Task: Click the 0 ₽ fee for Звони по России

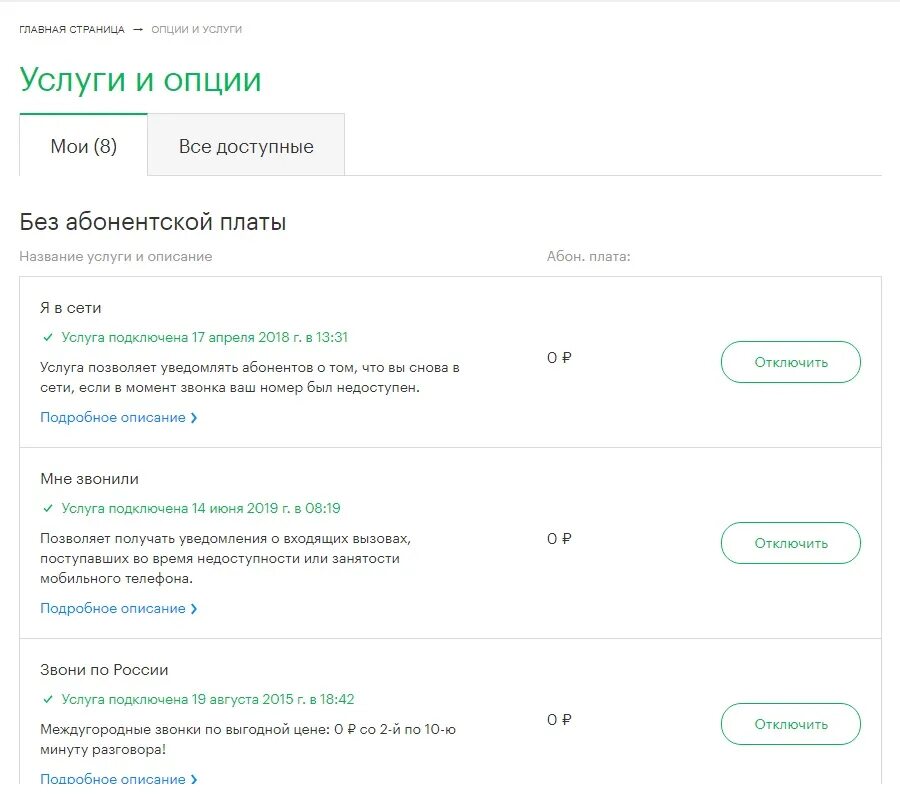Action: click(559, 720)
